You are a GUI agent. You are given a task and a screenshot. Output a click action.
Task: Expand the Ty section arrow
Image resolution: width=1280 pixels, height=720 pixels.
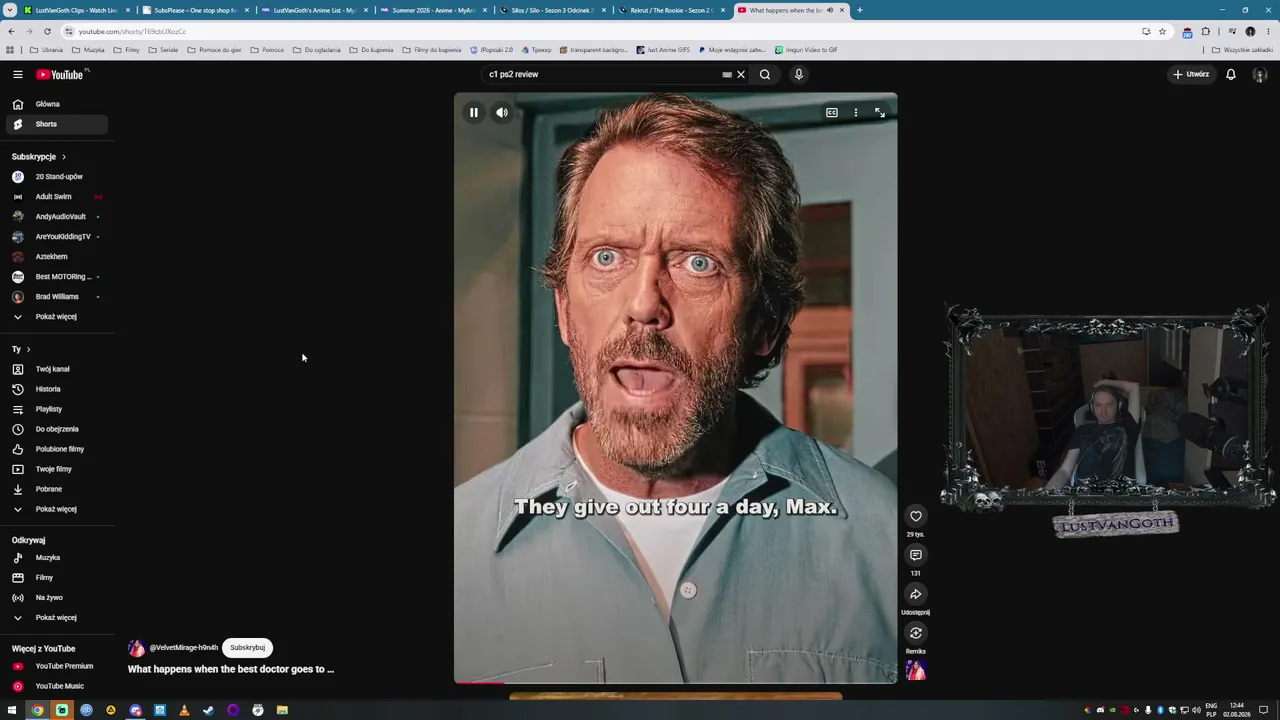coord(28,349)
